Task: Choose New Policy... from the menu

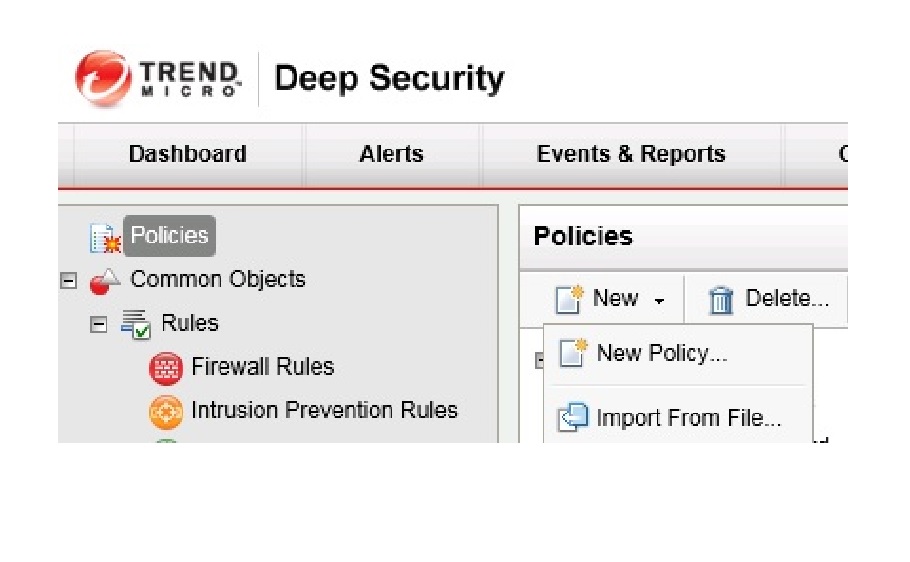Action: [661, 354]
